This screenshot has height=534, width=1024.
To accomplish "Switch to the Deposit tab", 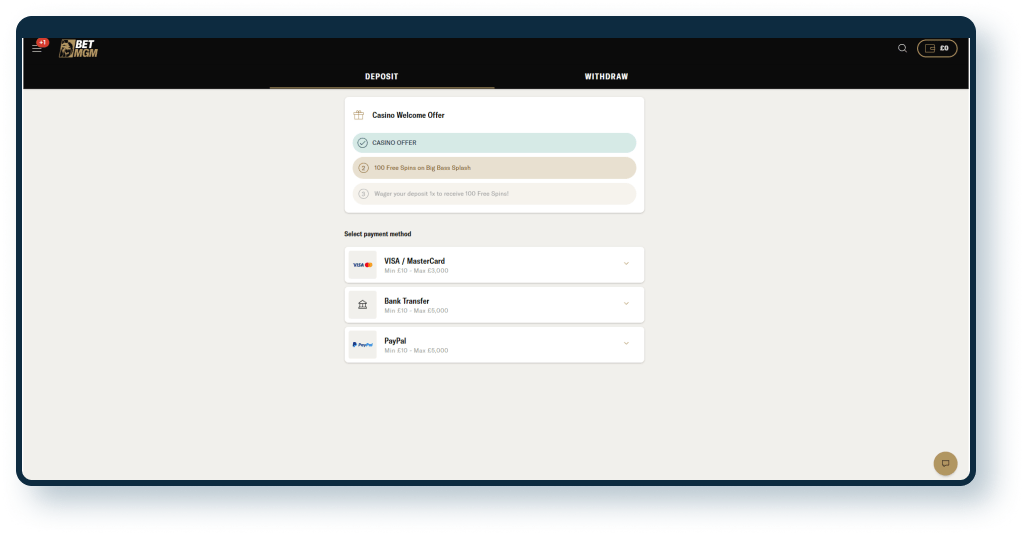I will 381,77.
